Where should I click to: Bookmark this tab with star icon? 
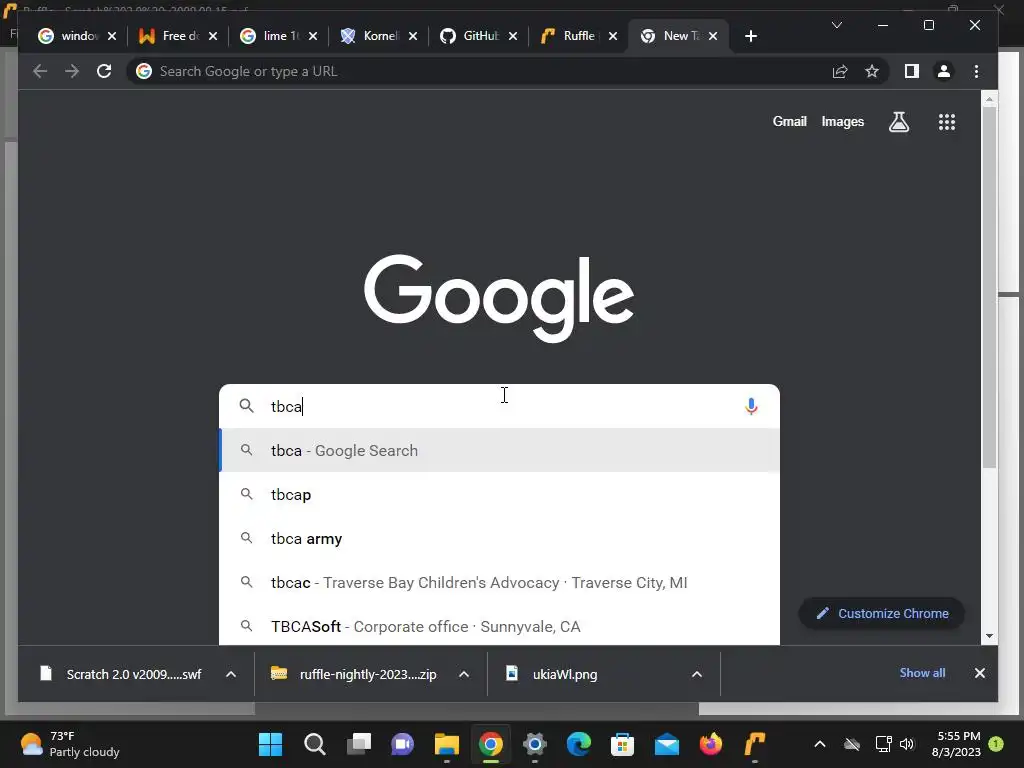coord(872,71)
